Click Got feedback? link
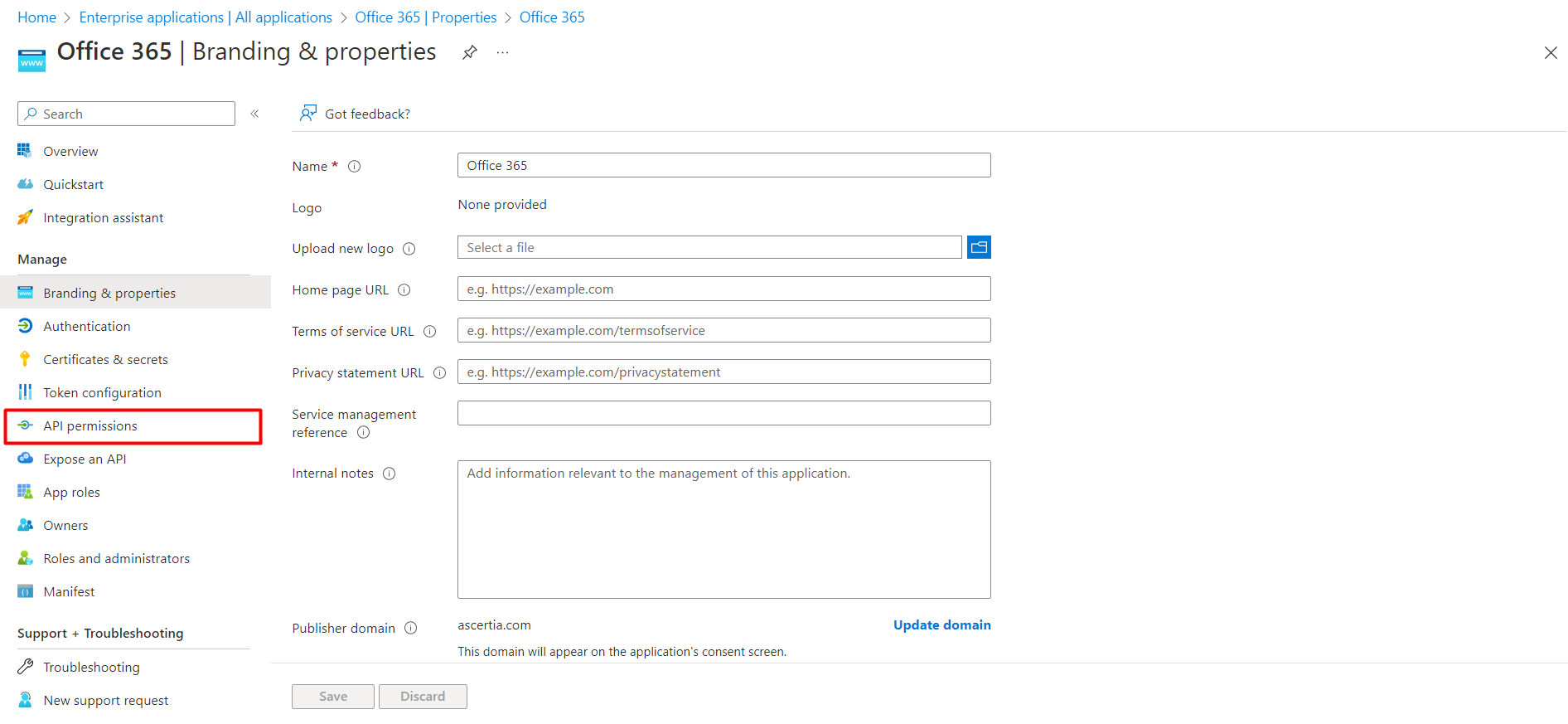The image size is (1568, 724). click(x=367, y=114)
